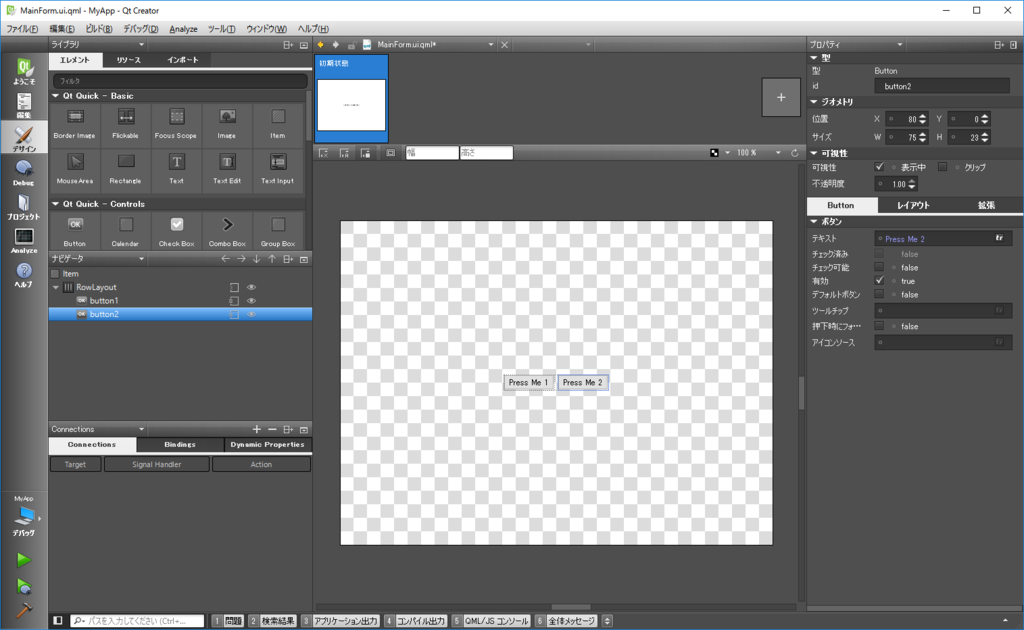The image size is (1024, 630).
Task: Build the project with the hammer icon
Action: click(x=24, y=610)
